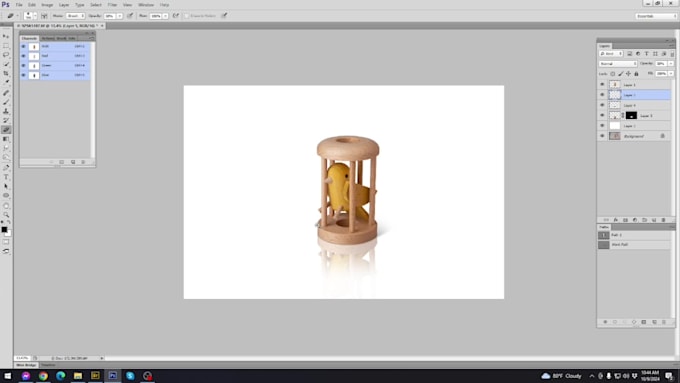Create new layer from Layers panel footer
The height and width of the screenshot is (383, 680).
[x=654, y=220]
